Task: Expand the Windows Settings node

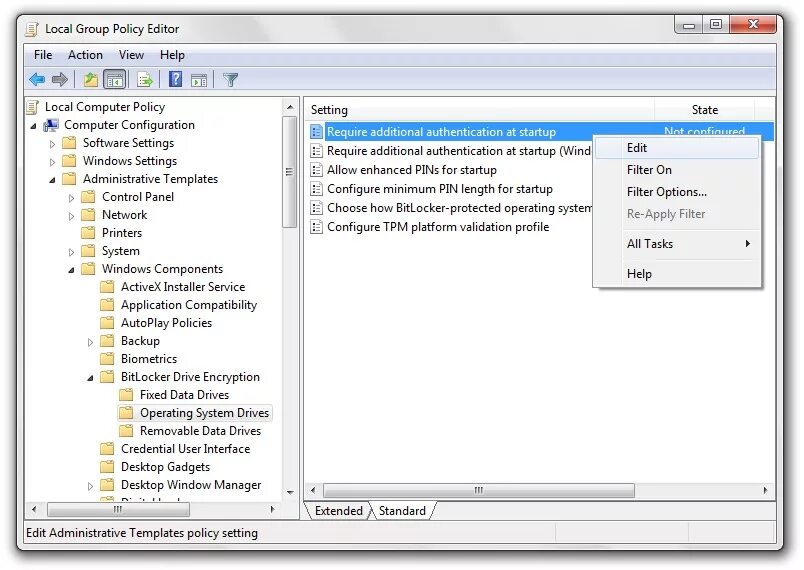Action: [x=52, y=162]
